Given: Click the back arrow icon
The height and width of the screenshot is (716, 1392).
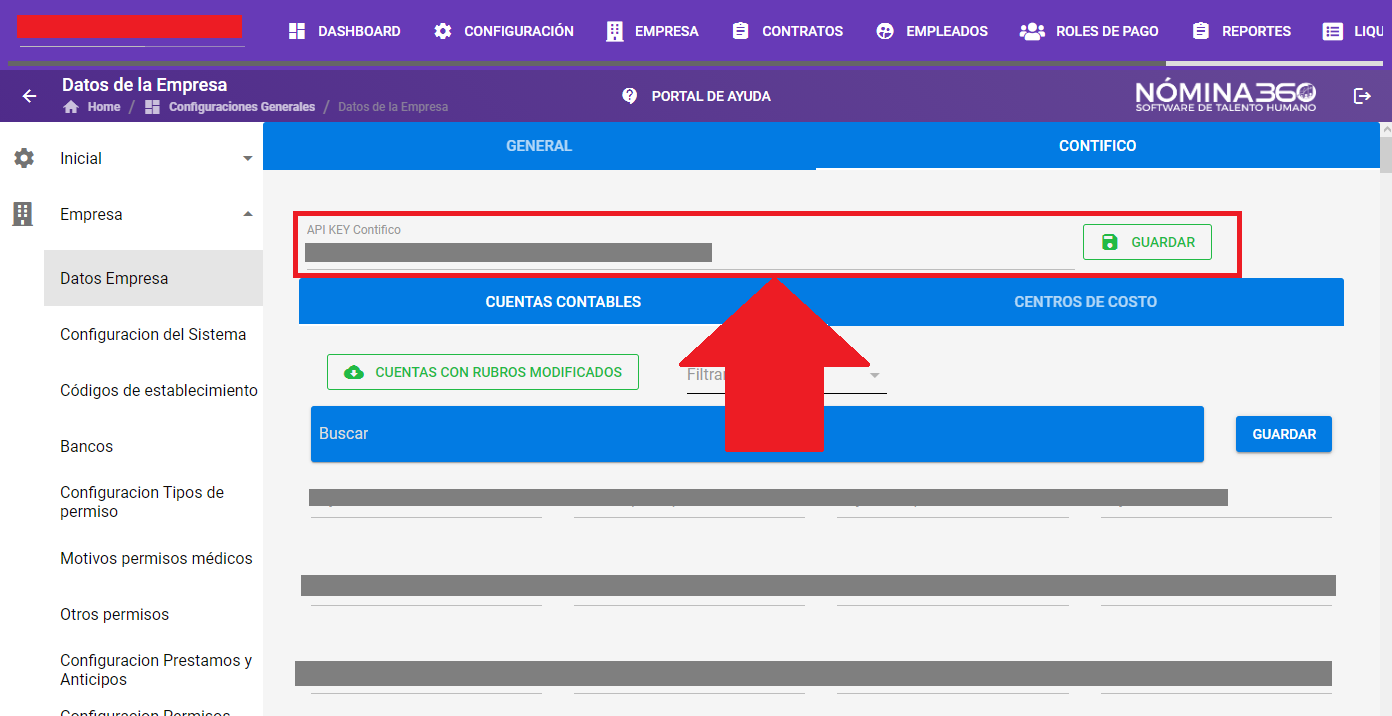Looking at the screenshot, I should coord(29,96).
